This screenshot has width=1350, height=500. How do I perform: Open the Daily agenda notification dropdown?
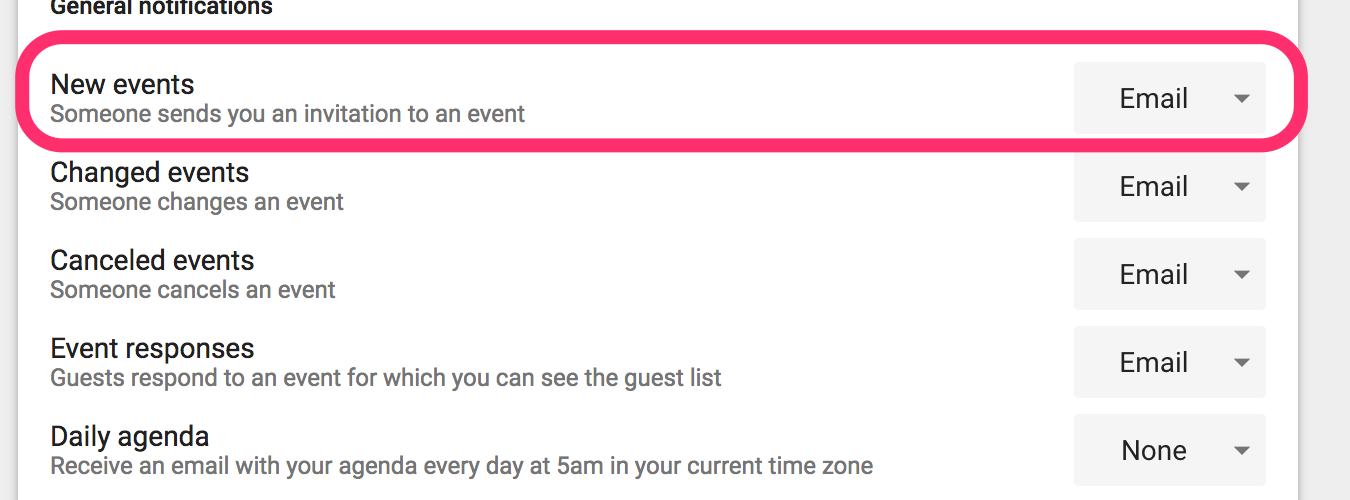(x=1168, y=450)
